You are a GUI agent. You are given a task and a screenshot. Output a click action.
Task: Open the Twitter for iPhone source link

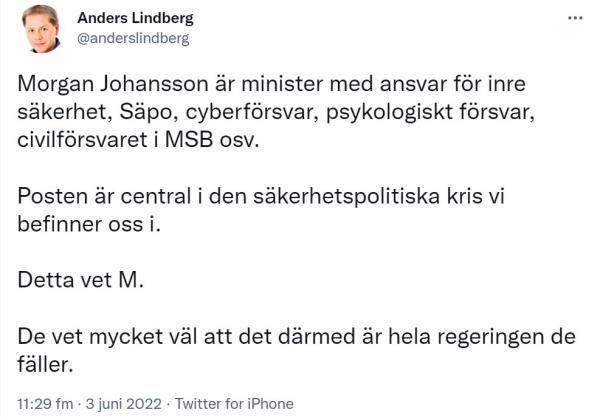234,404
